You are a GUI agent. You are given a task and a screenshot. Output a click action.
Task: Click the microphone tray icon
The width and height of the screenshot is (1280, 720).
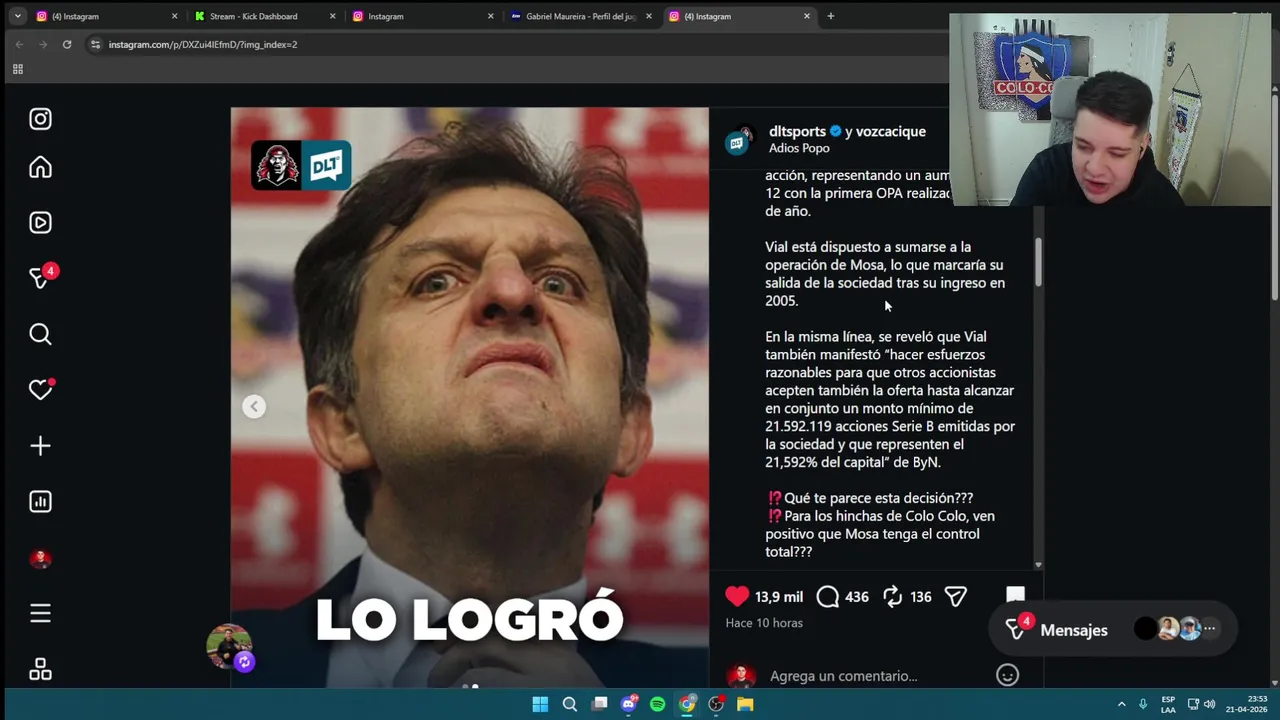click(1143, 704)
